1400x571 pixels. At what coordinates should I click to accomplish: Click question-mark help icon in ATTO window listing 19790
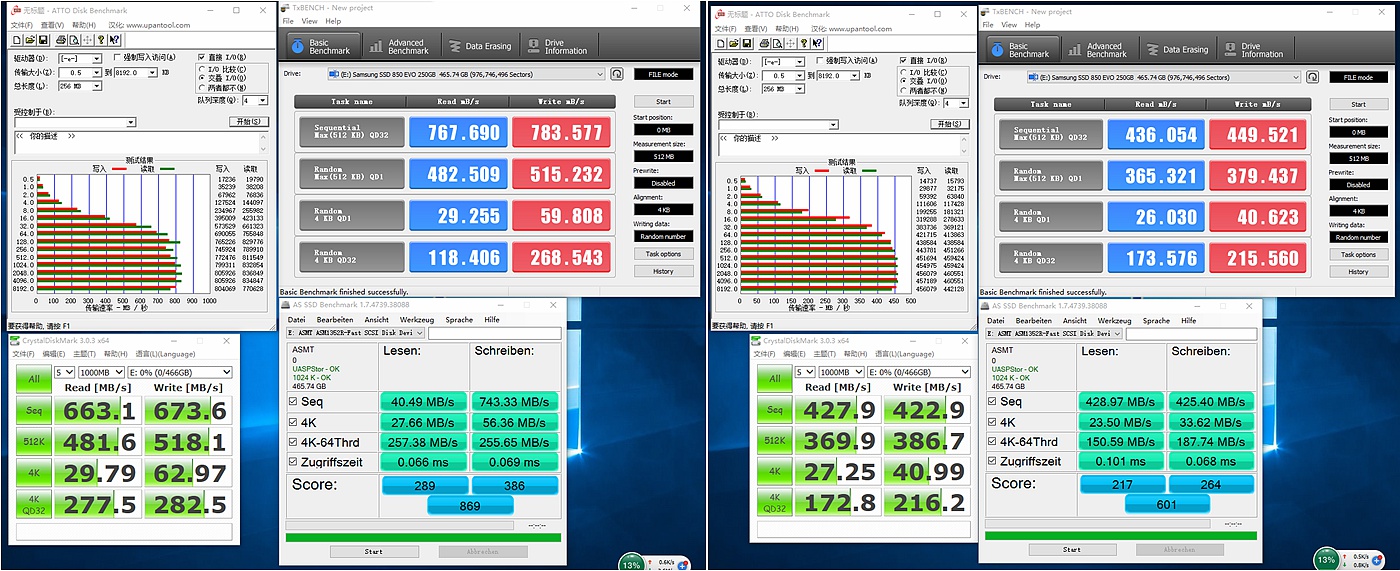point(102,40)
